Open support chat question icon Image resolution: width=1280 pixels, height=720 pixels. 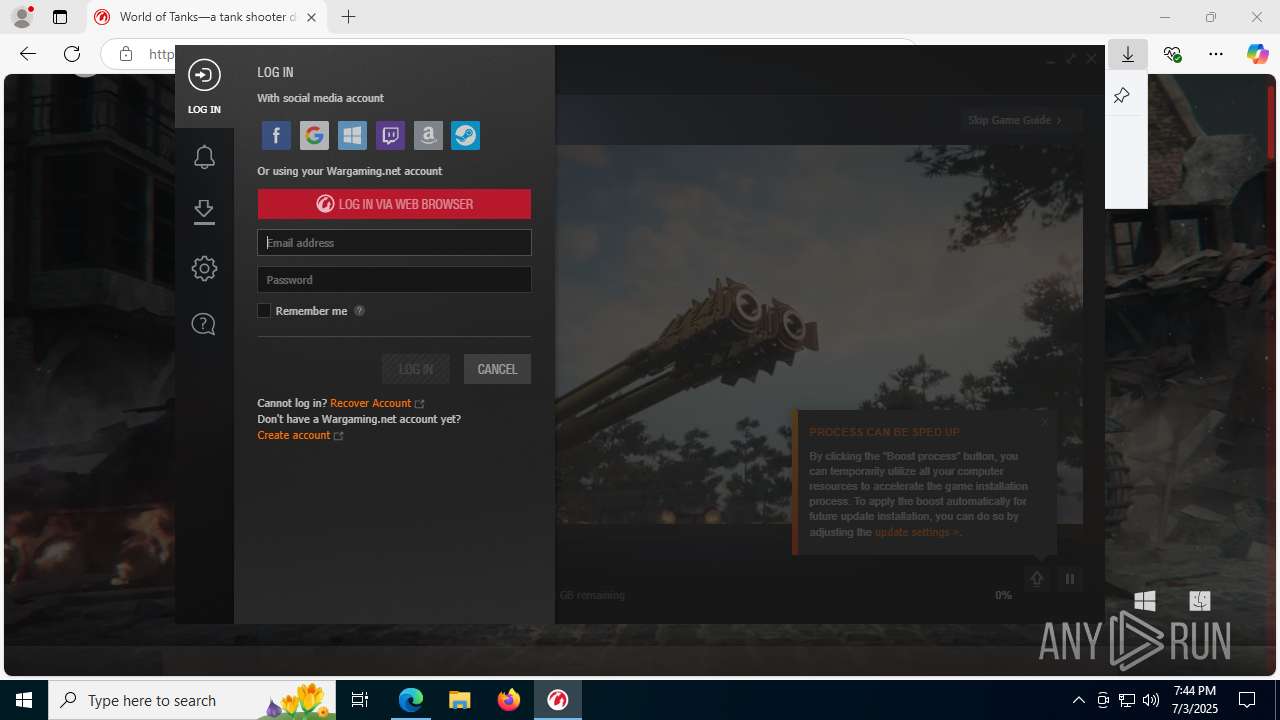point(204,324)
